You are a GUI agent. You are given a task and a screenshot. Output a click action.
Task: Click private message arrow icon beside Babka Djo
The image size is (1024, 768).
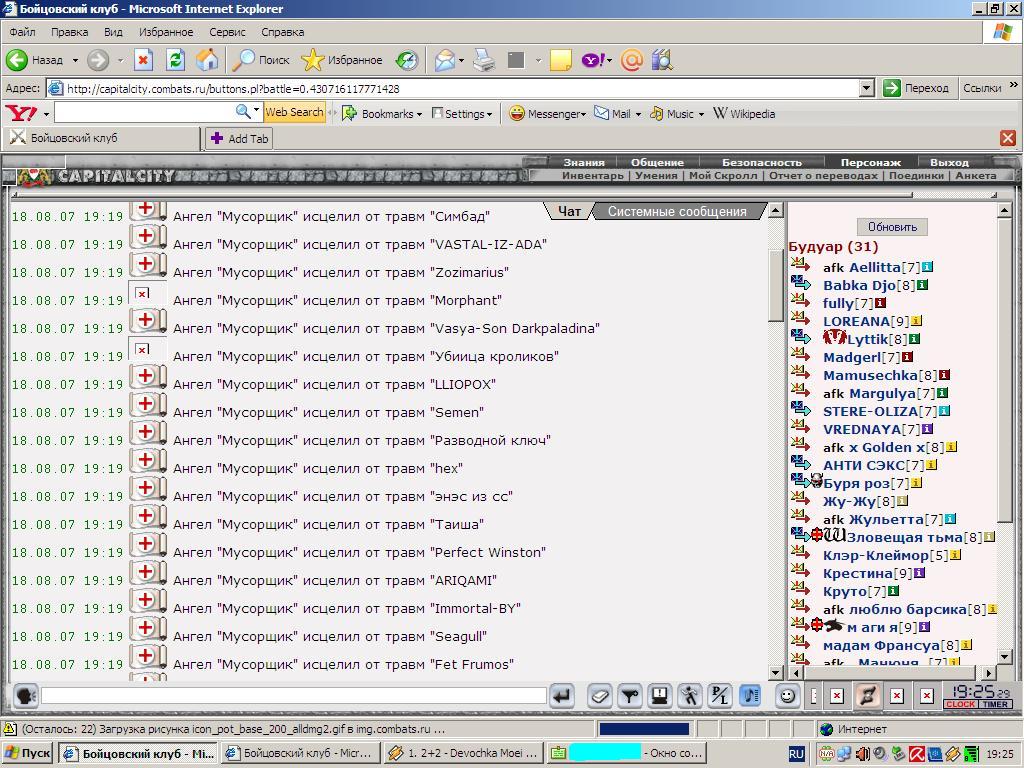(x=801, y=283)
